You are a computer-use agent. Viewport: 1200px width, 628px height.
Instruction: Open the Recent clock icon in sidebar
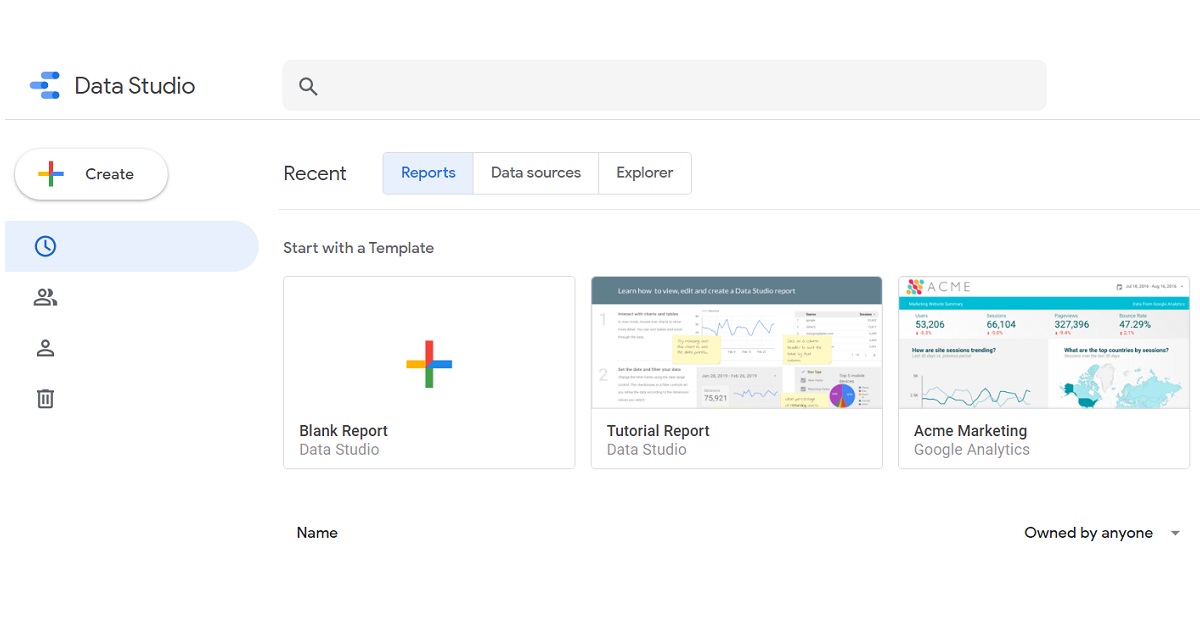[x=45, y=246]
